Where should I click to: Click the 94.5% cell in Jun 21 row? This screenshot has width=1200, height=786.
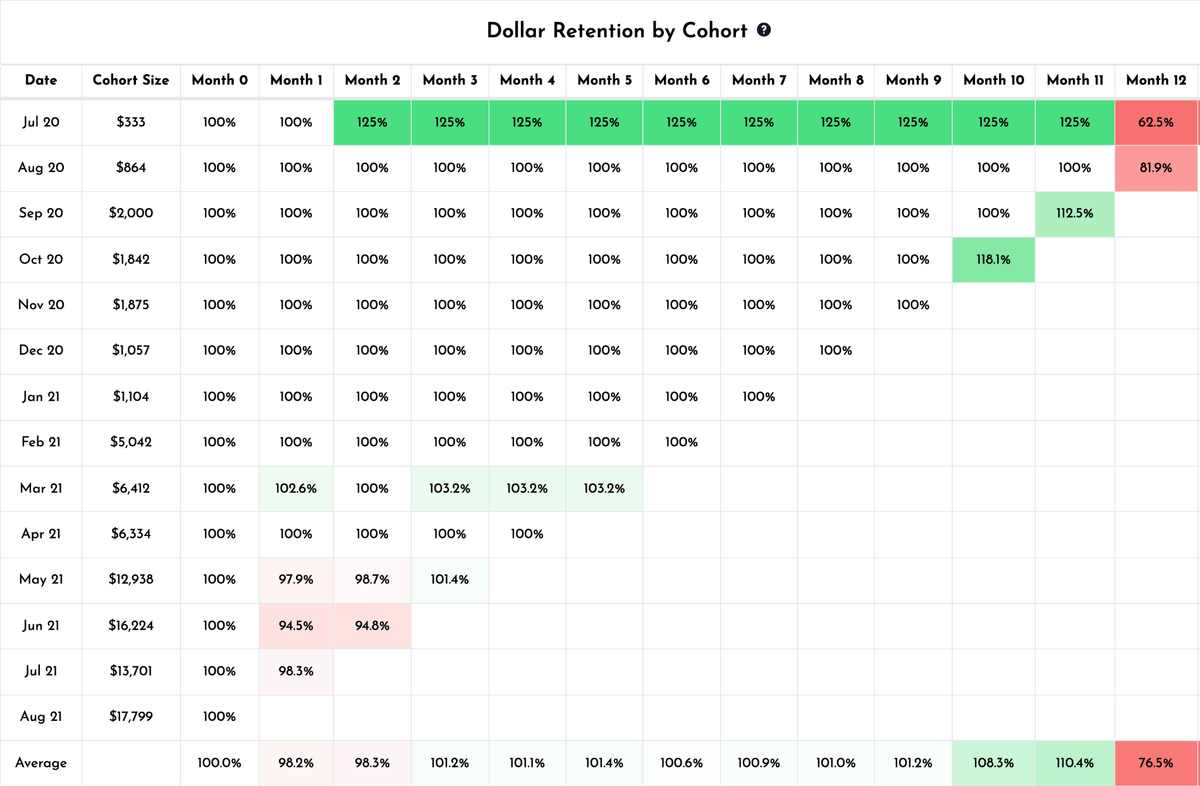pyautogui.click(x=296, y=626)
